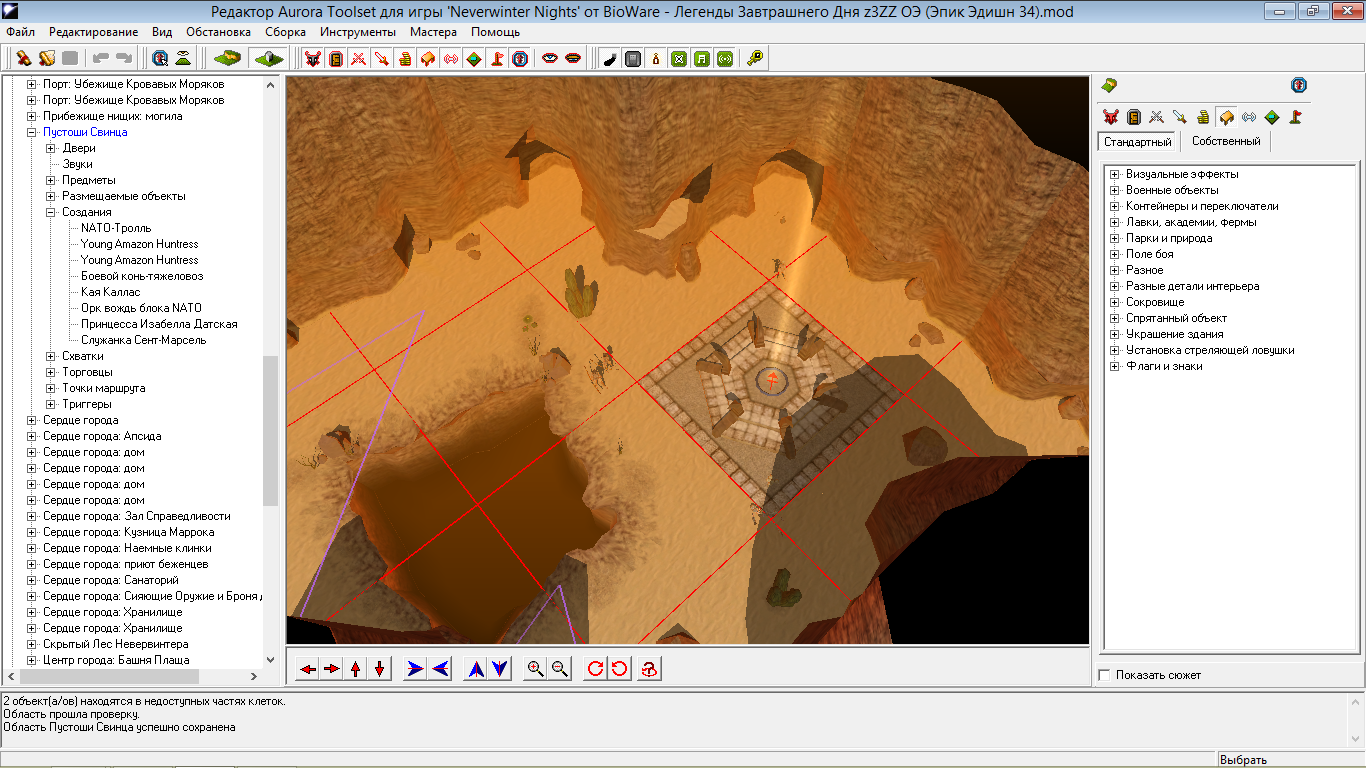
Task: Click the stone circle placeable in viewport
Action: point(770,380)
